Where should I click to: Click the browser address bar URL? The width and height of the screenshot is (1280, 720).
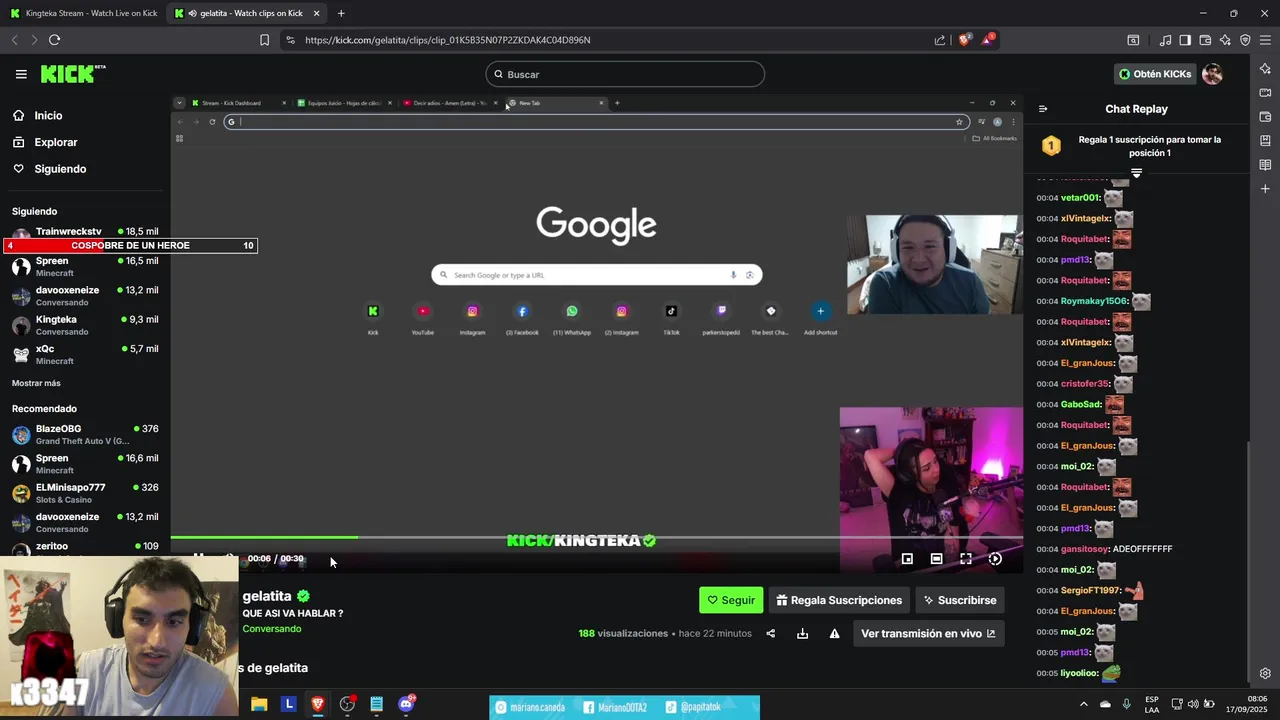tap(448, 40)
